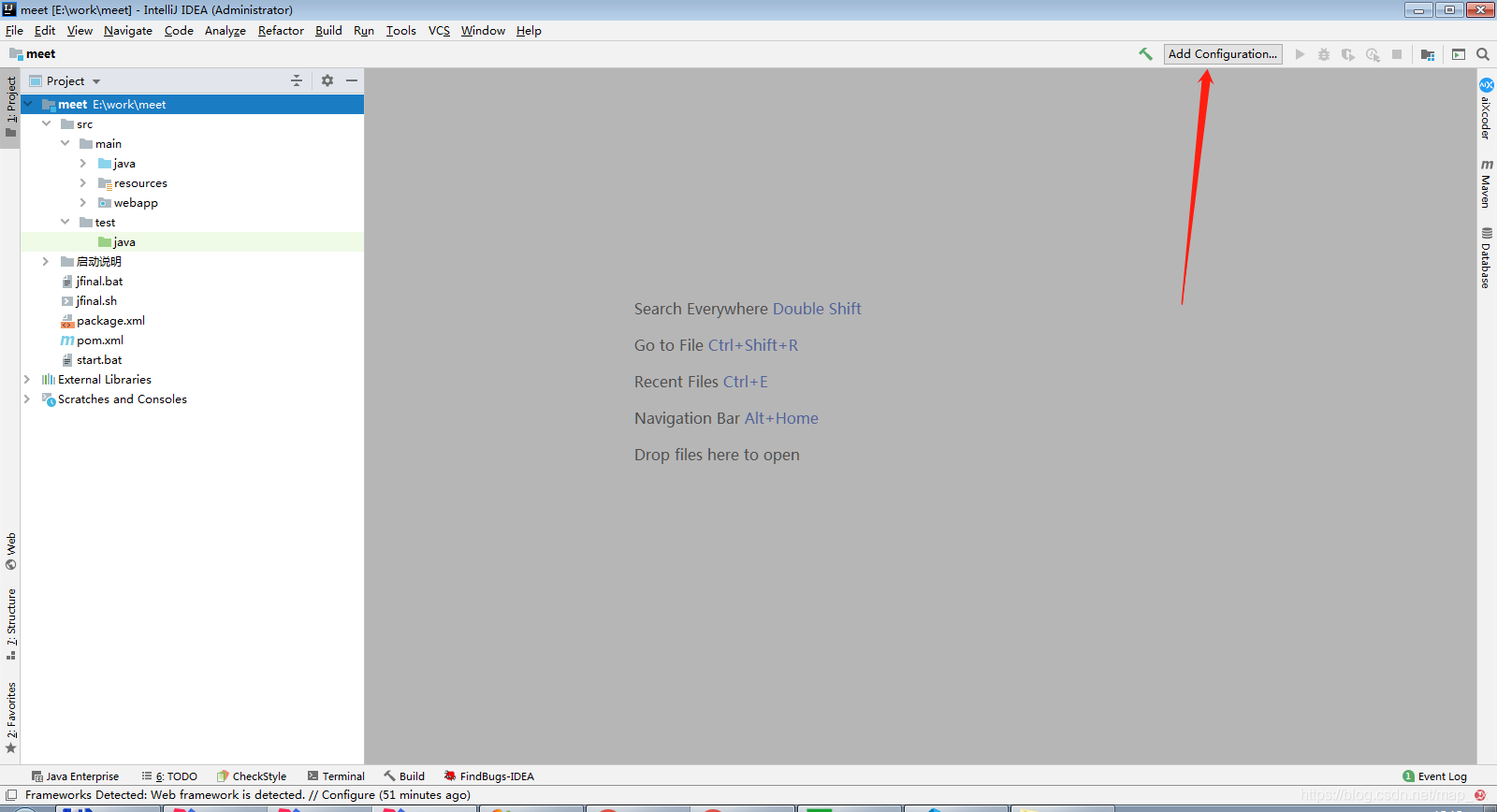Click the Profiler run icon
Screen dimensions: 1497x812
[x=1373, y=54]
